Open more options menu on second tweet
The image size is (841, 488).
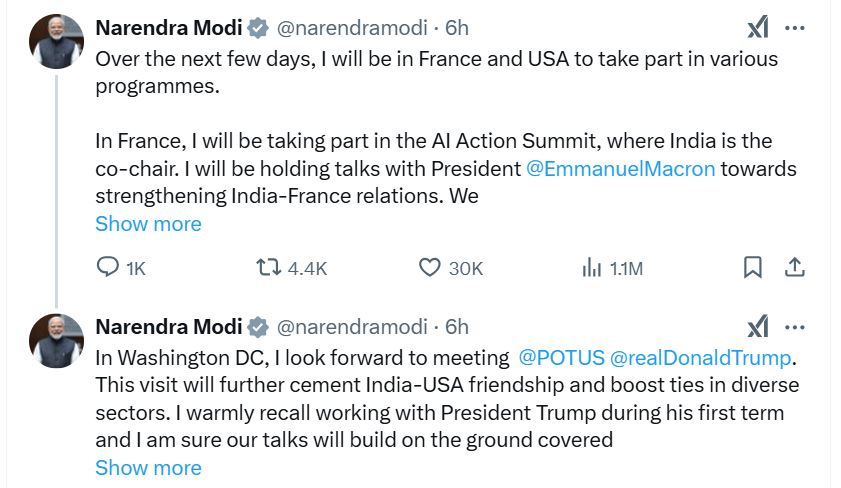[x=796, y=327]
